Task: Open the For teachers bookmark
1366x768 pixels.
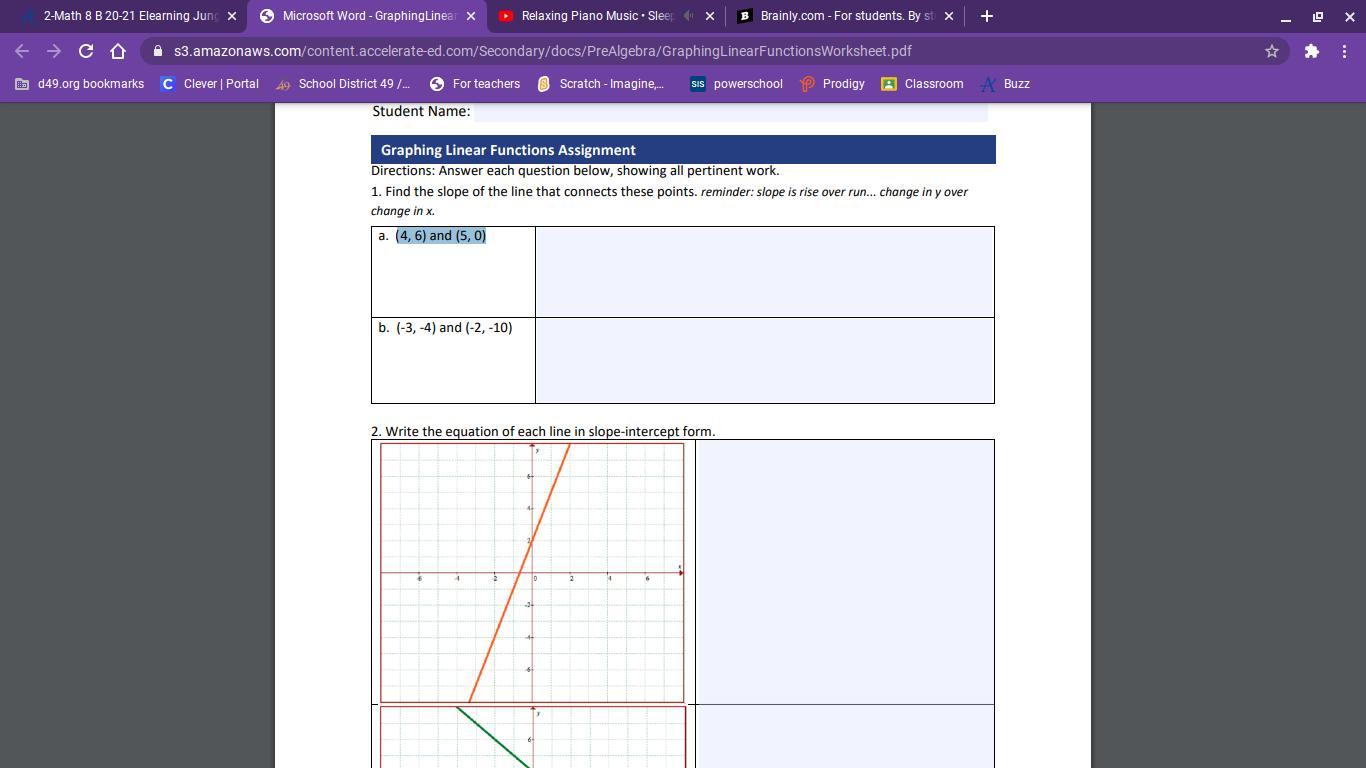Action: pyautogui.click(x=475, y=84)
